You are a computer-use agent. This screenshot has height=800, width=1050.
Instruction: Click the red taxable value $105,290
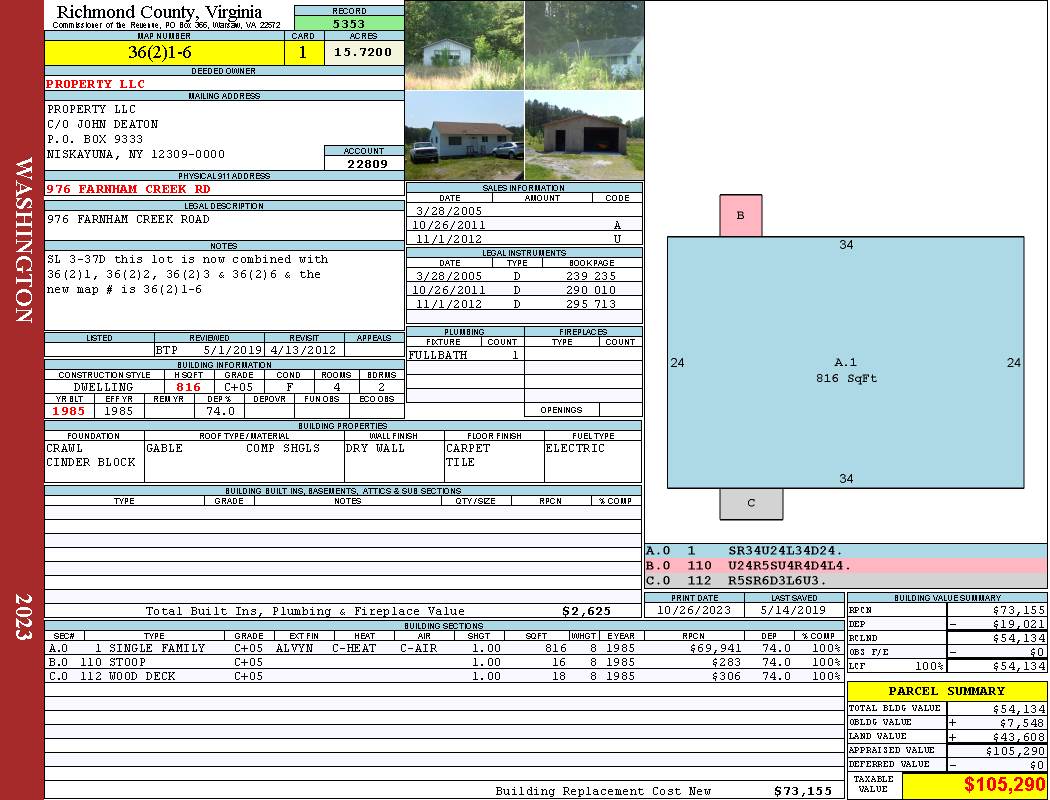click(1004, 785)
